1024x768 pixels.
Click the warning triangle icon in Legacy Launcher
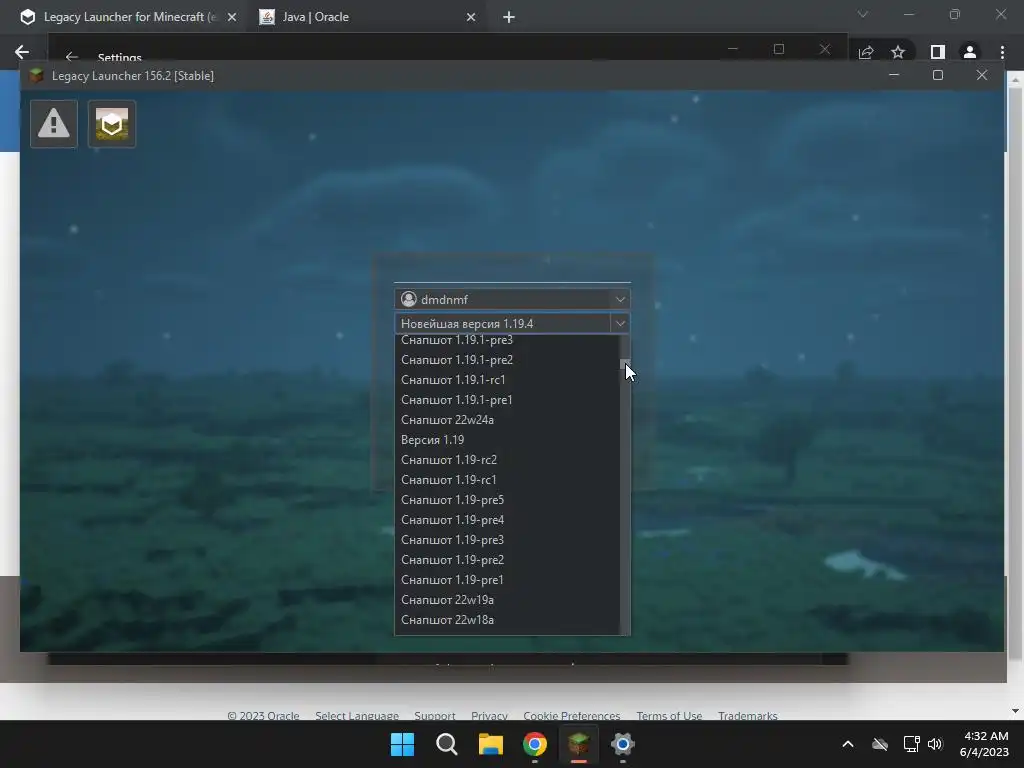pyautogui.click(x=54, y=123)
